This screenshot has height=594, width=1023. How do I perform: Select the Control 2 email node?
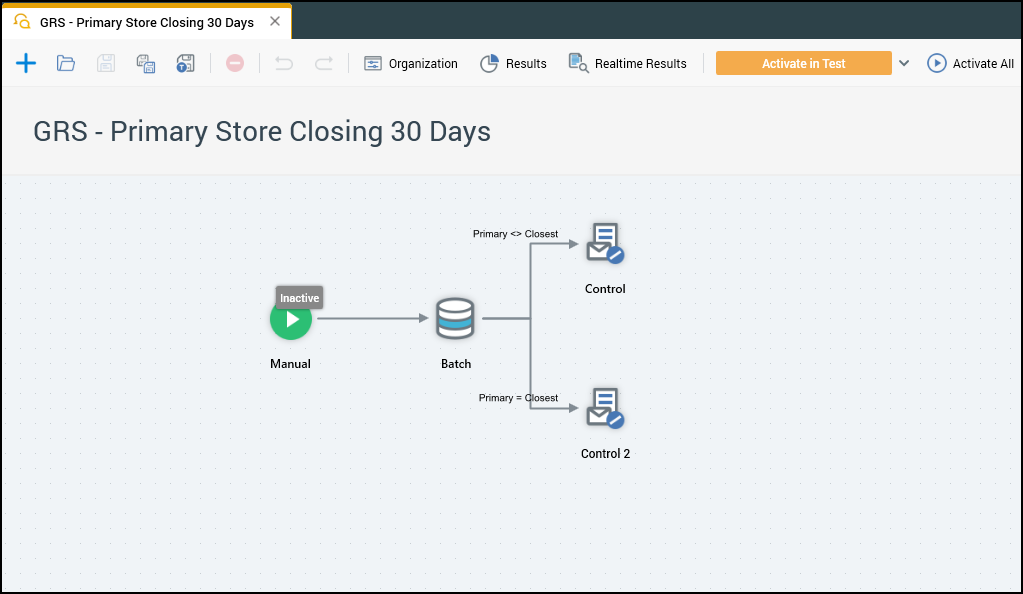coord(605,408)
